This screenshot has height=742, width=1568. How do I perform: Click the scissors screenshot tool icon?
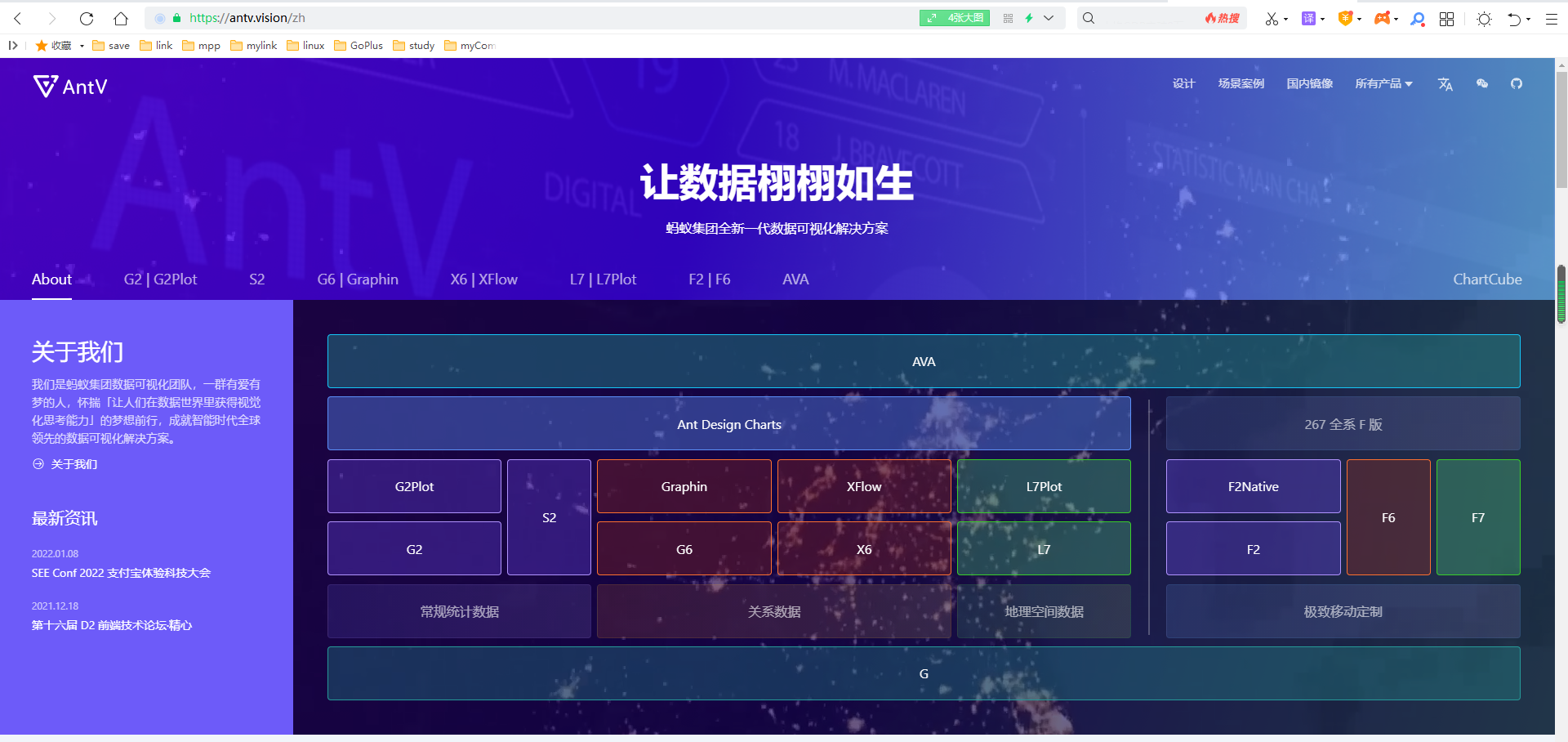point(1272,19)
